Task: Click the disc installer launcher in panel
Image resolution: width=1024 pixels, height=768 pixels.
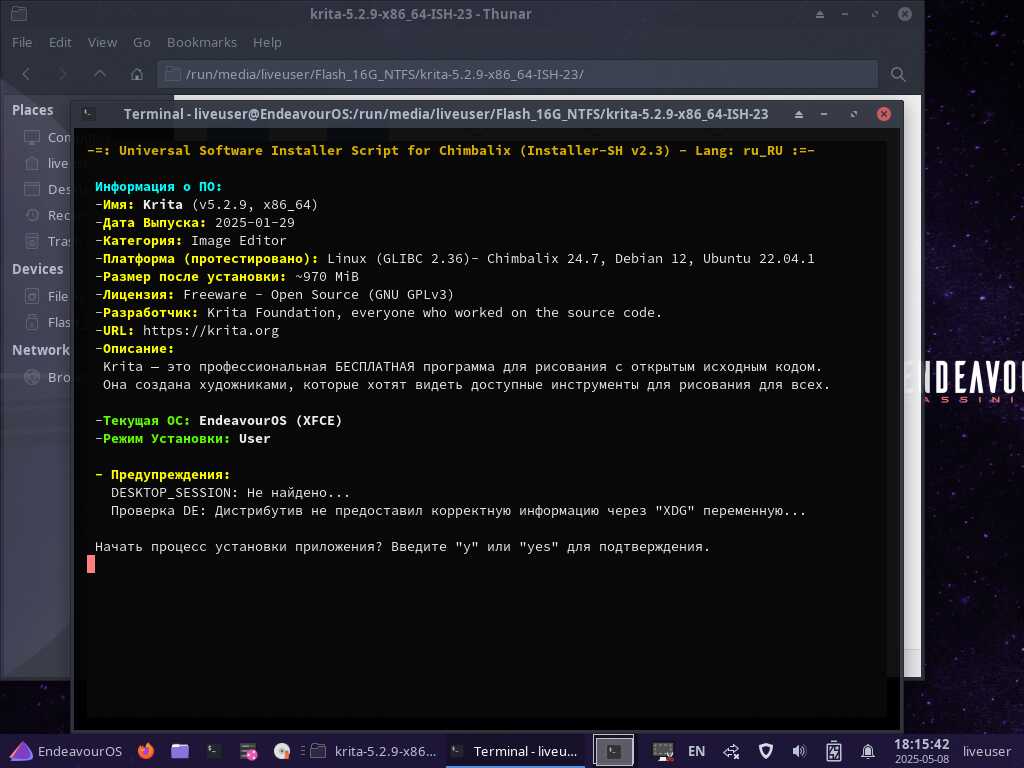Action: click(281, 752)
